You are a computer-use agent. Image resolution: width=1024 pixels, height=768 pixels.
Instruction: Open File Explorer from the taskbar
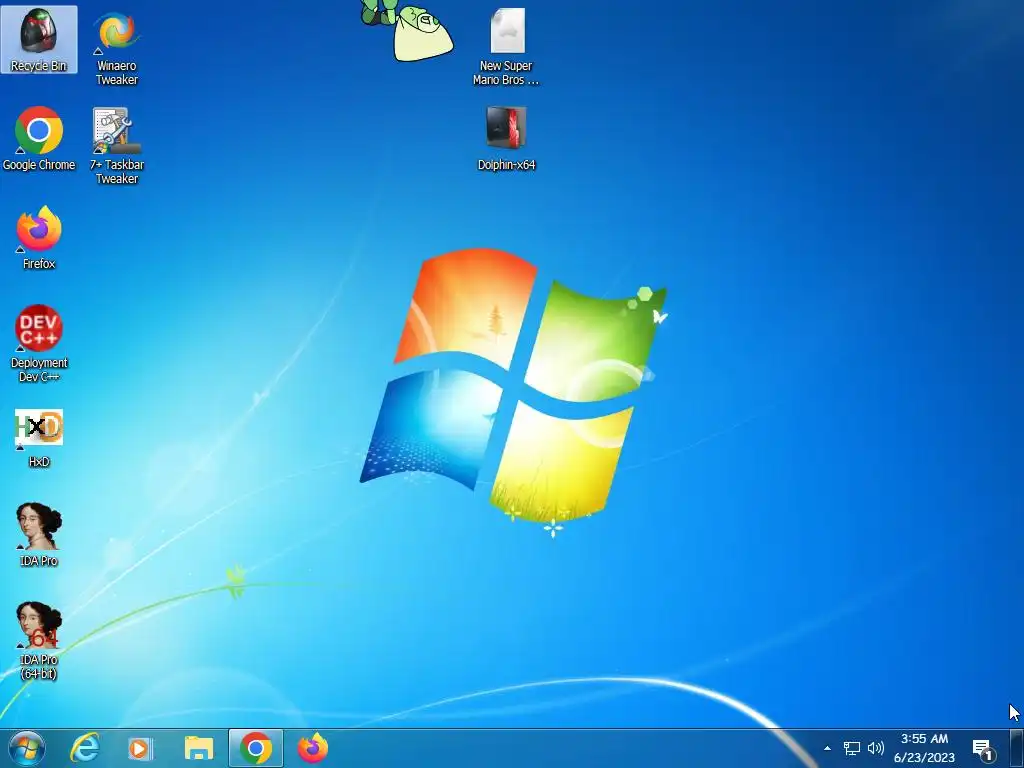(x=199, y=748)
